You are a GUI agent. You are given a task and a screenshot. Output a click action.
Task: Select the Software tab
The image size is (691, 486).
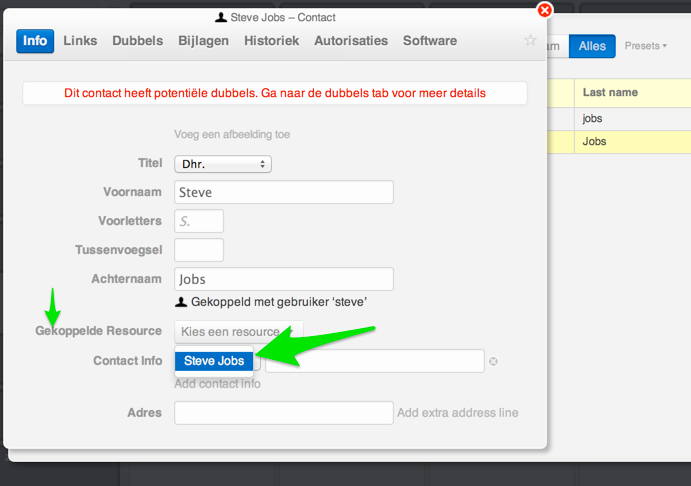tap(430, 41)
